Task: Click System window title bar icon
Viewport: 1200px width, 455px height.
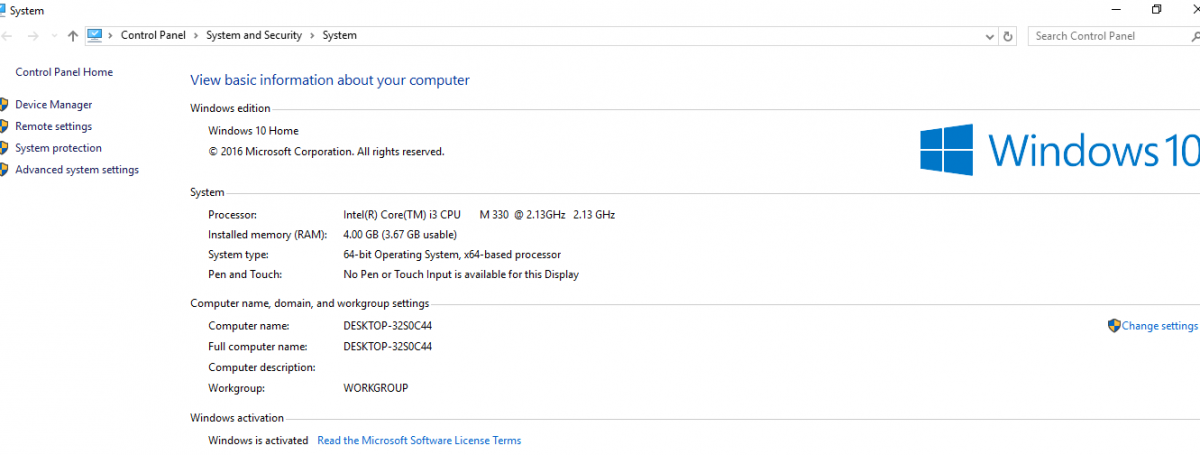Action: pyautogui.click(x=3, y=9)
